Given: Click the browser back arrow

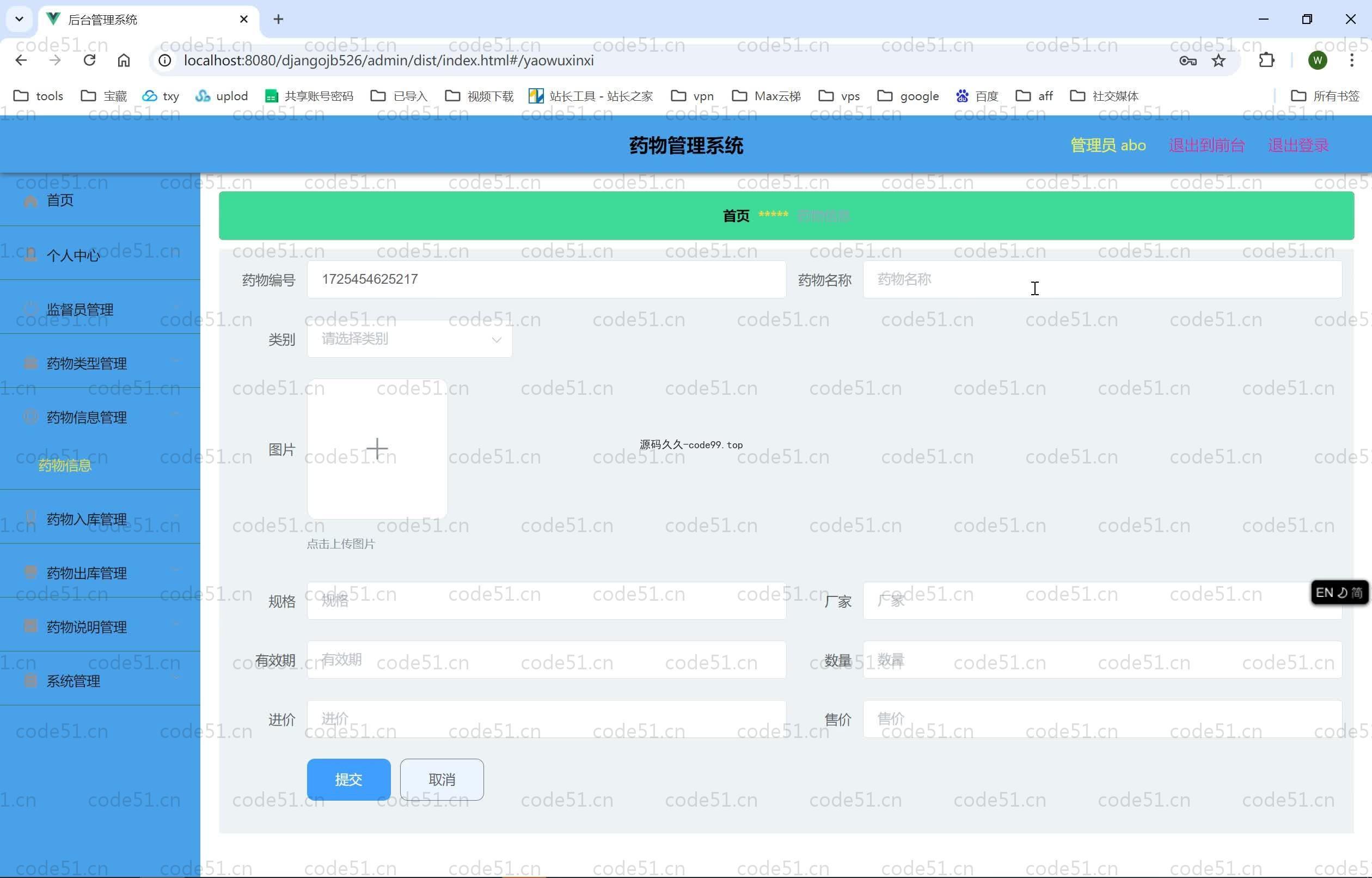Looking at the screenshot, I should point(21,60).
